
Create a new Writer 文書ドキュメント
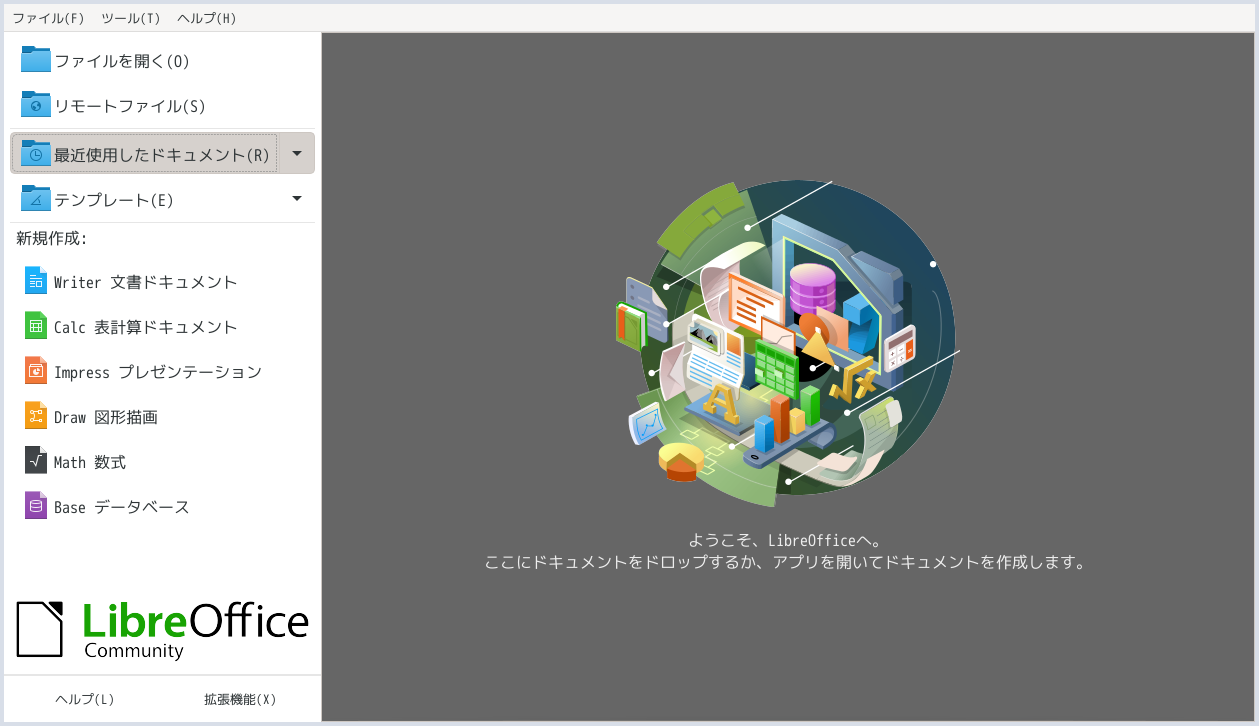click(x=162, y=282)
